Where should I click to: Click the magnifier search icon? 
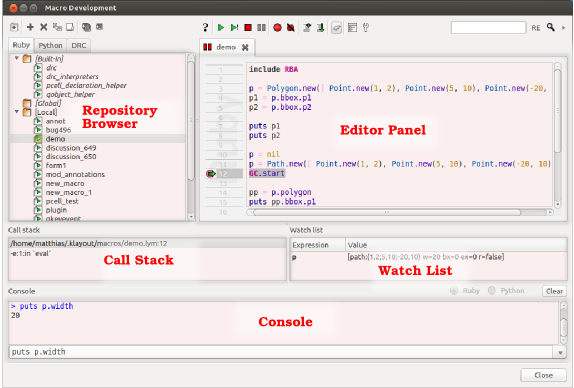551,27
